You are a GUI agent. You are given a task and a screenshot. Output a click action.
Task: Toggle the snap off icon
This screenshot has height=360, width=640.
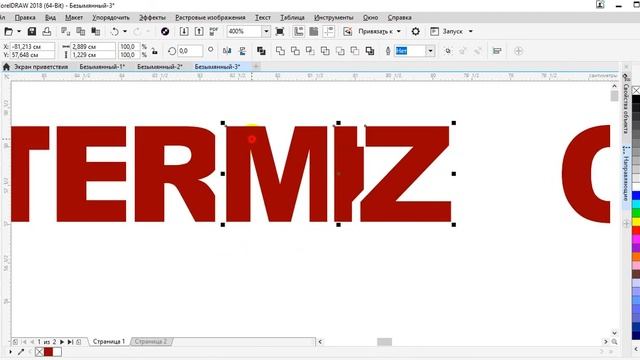[x=347, y=31]
